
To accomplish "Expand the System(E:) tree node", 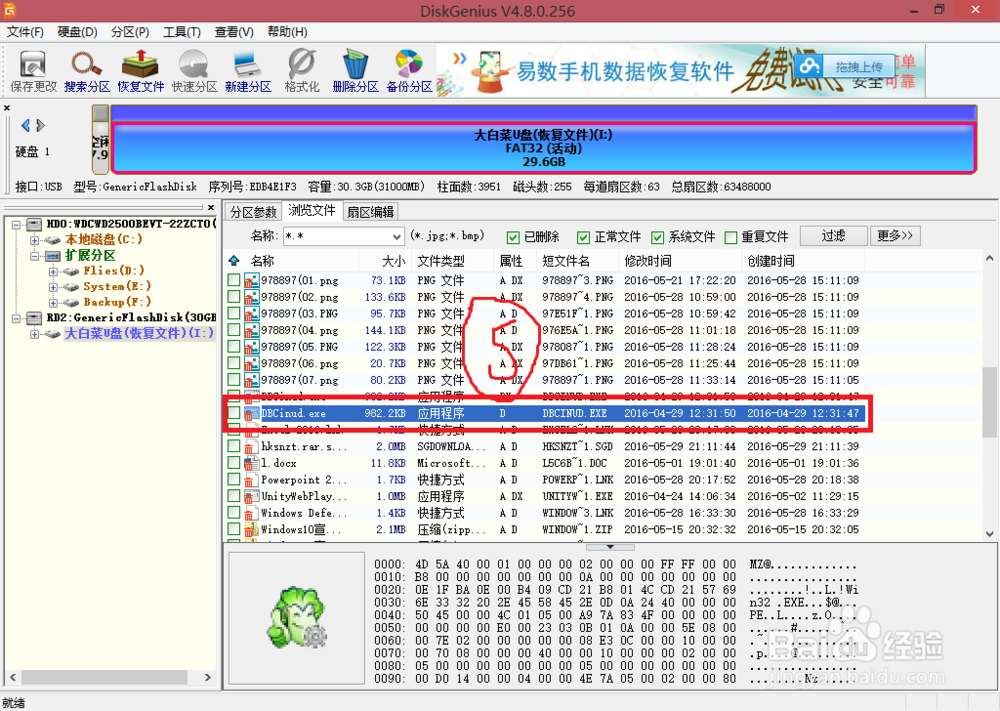I will click(x=54, y=287).
